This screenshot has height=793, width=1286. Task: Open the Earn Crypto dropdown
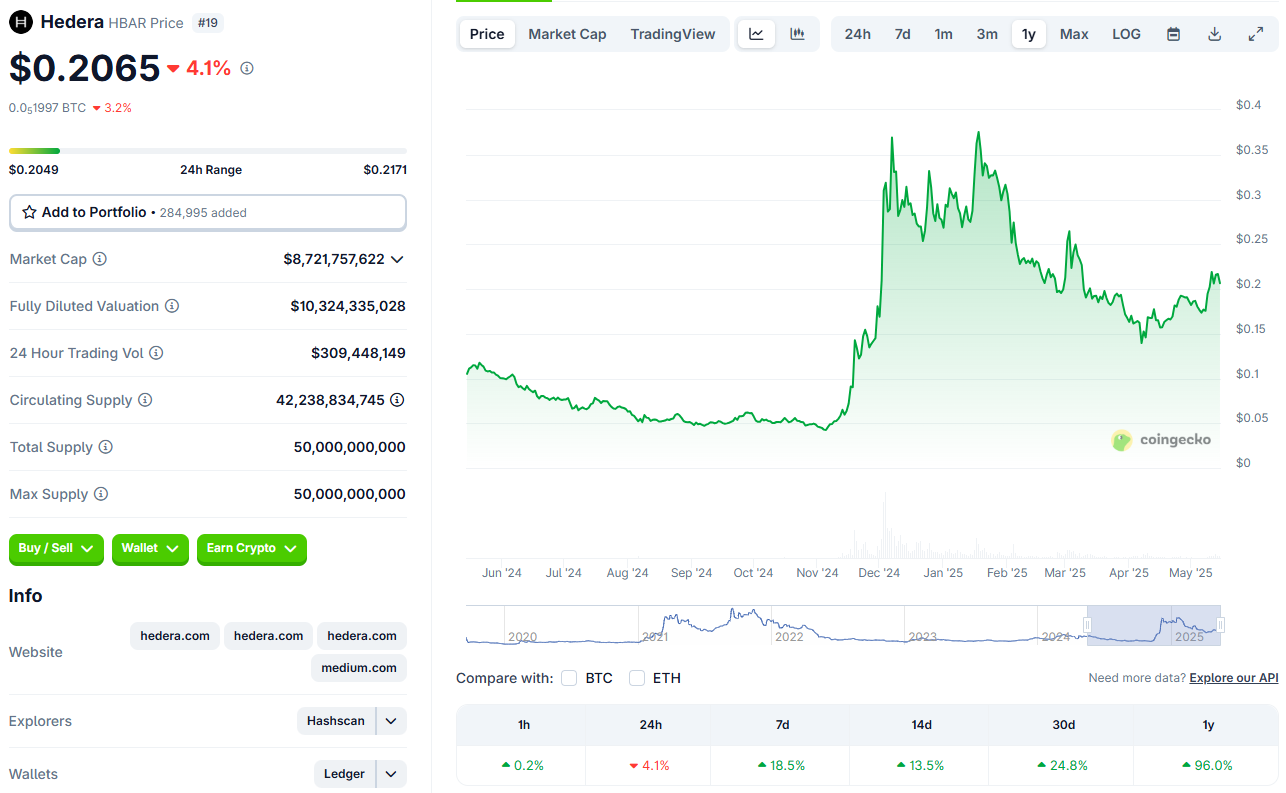coord(252,548)
